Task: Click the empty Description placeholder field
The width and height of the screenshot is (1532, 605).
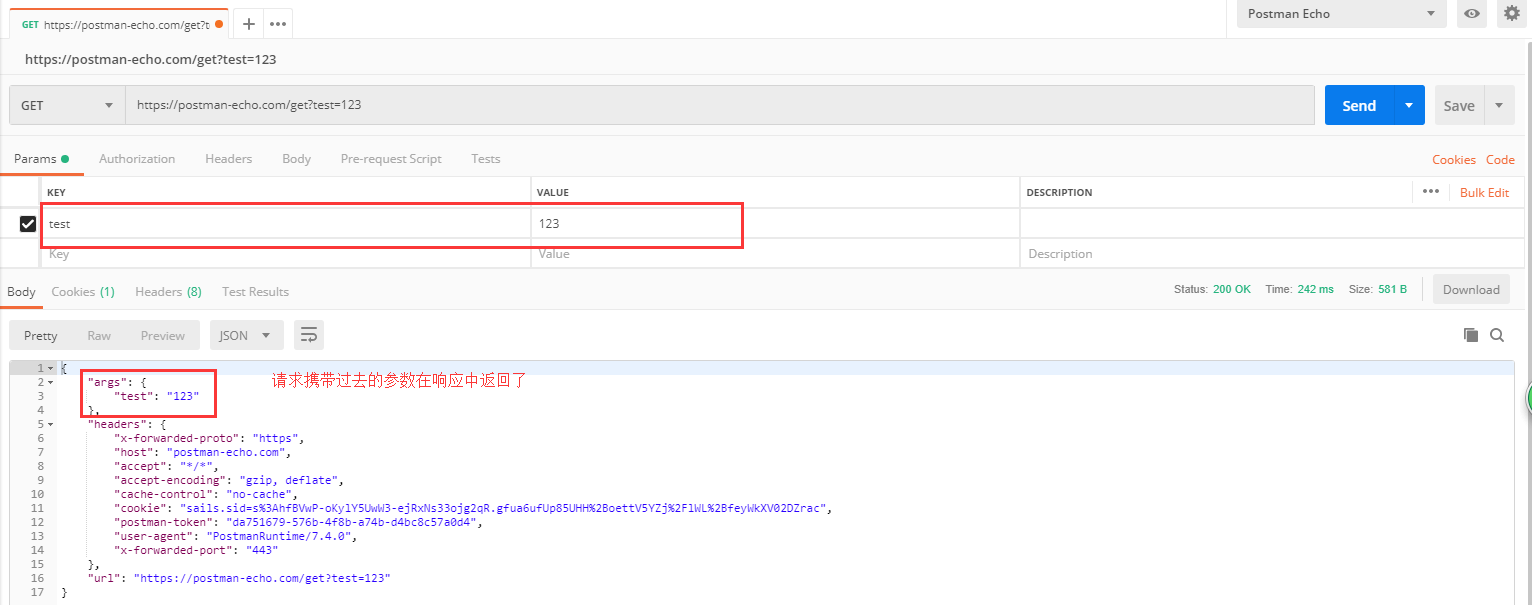Action: [x=1272, y=254]
